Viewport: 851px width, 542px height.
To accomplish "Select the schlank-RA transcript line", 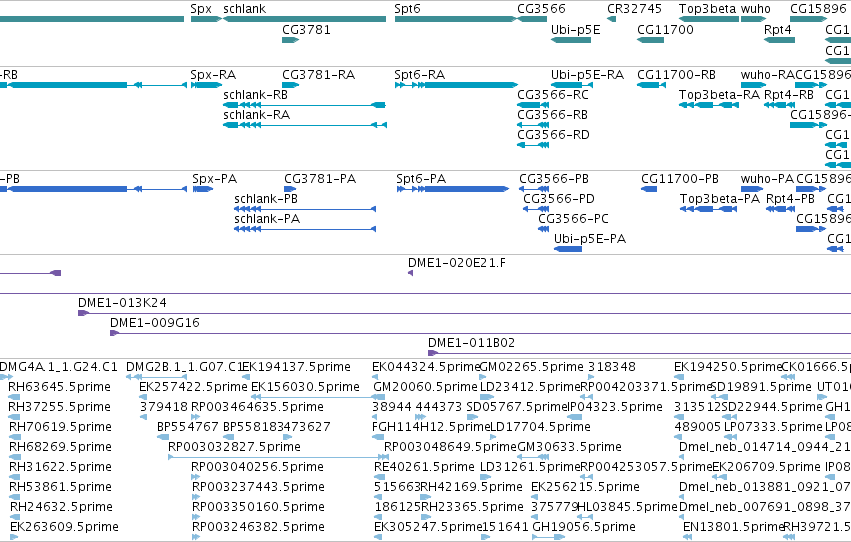I will pyautogui.click(x=305, y=125).
